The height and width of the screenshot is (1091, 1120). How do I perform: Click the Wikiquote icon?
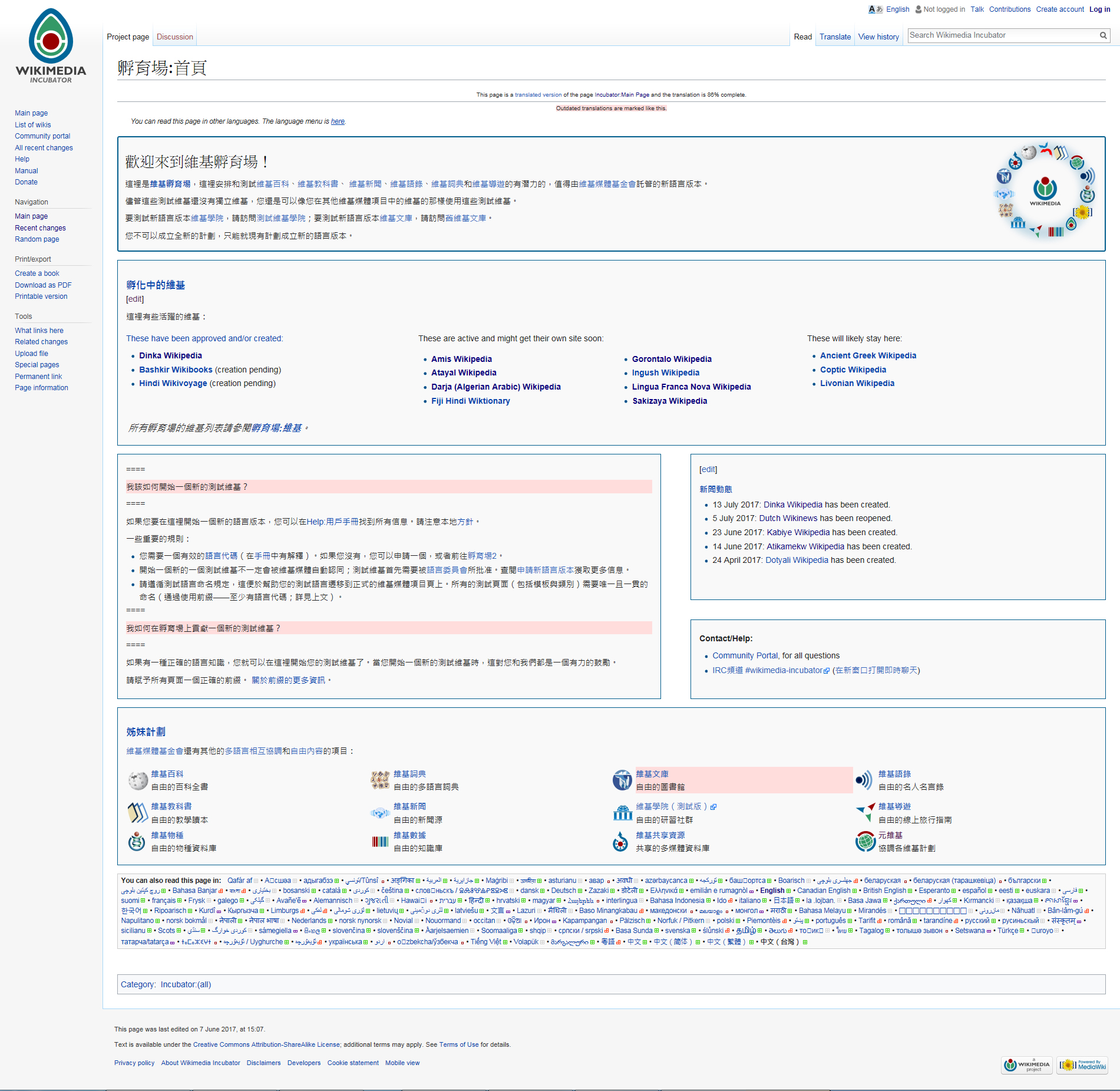864,780
